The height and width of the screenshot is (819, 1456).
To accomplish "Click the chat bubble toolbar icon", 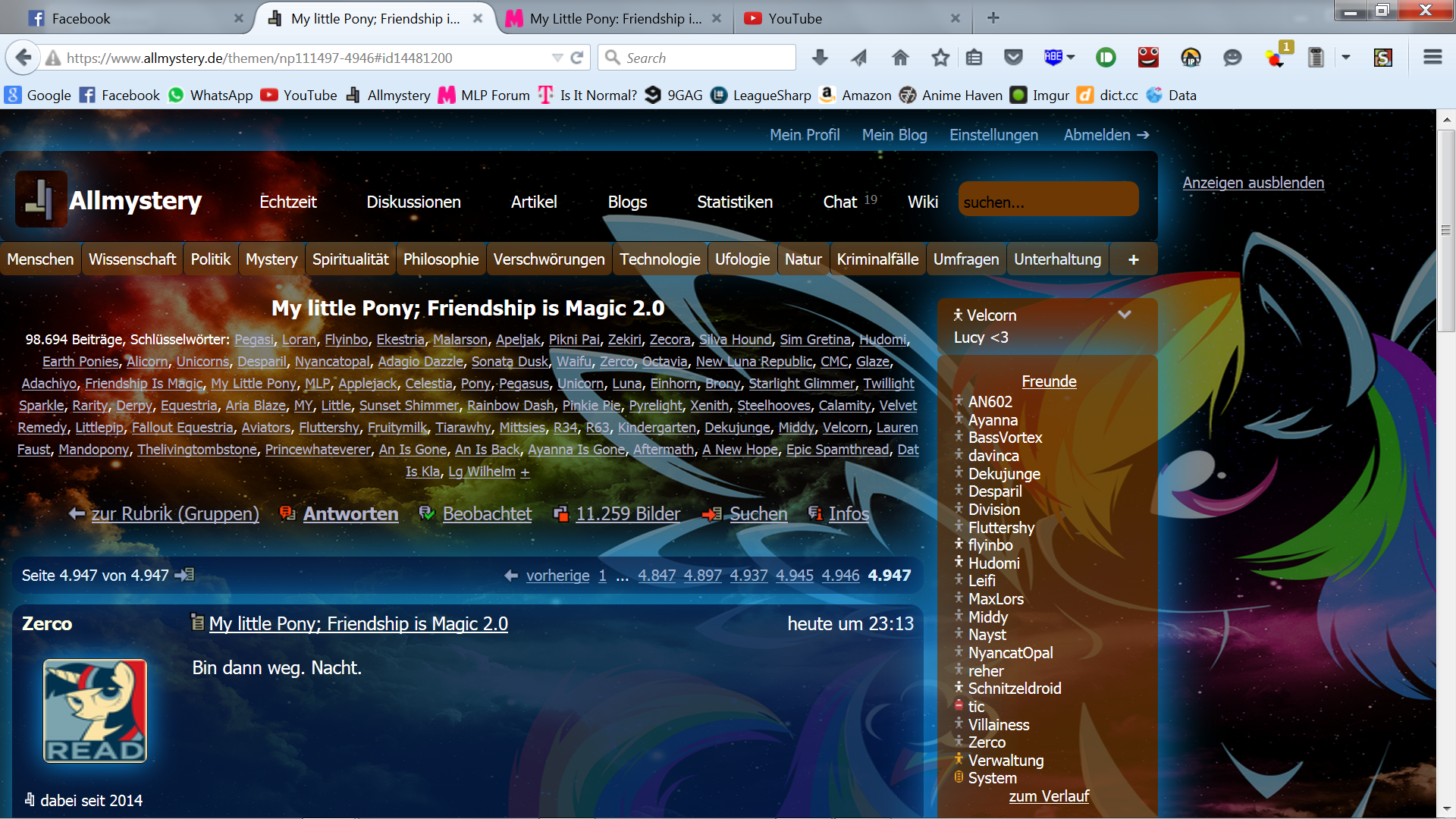I will (x=1232, y=58).
